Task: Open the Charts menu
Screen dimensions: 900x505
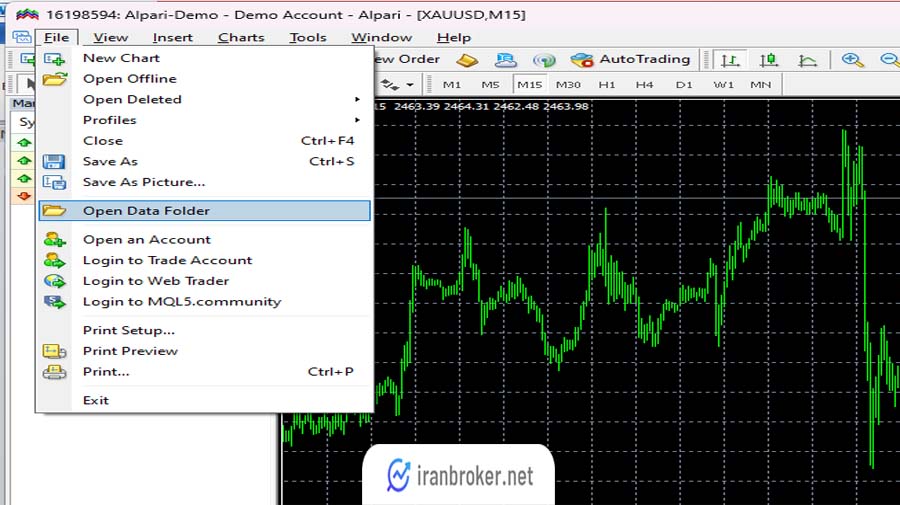Action: pyautogui.click(x=241, y=37)
